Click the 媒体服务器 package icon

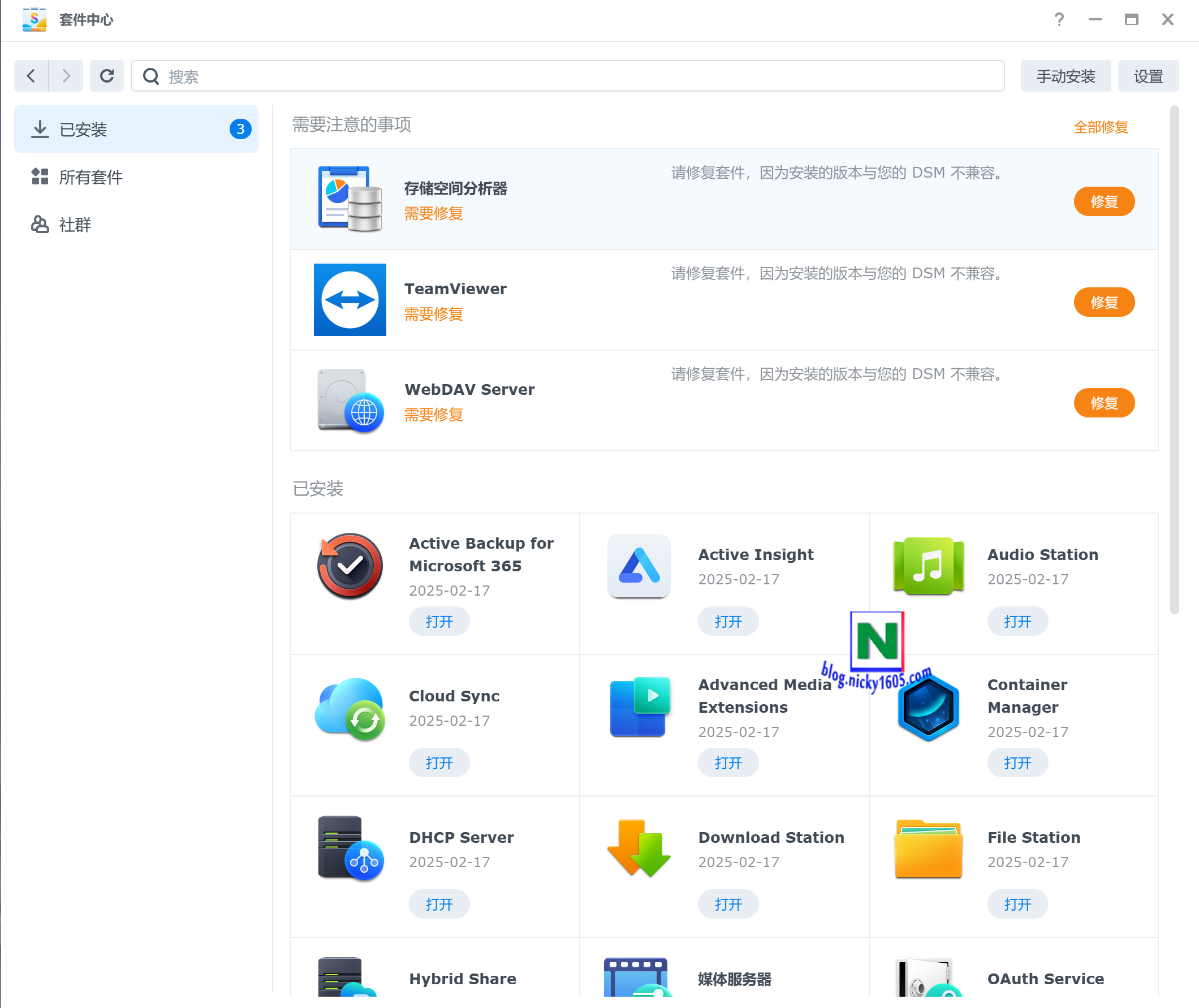pos(637,976)
